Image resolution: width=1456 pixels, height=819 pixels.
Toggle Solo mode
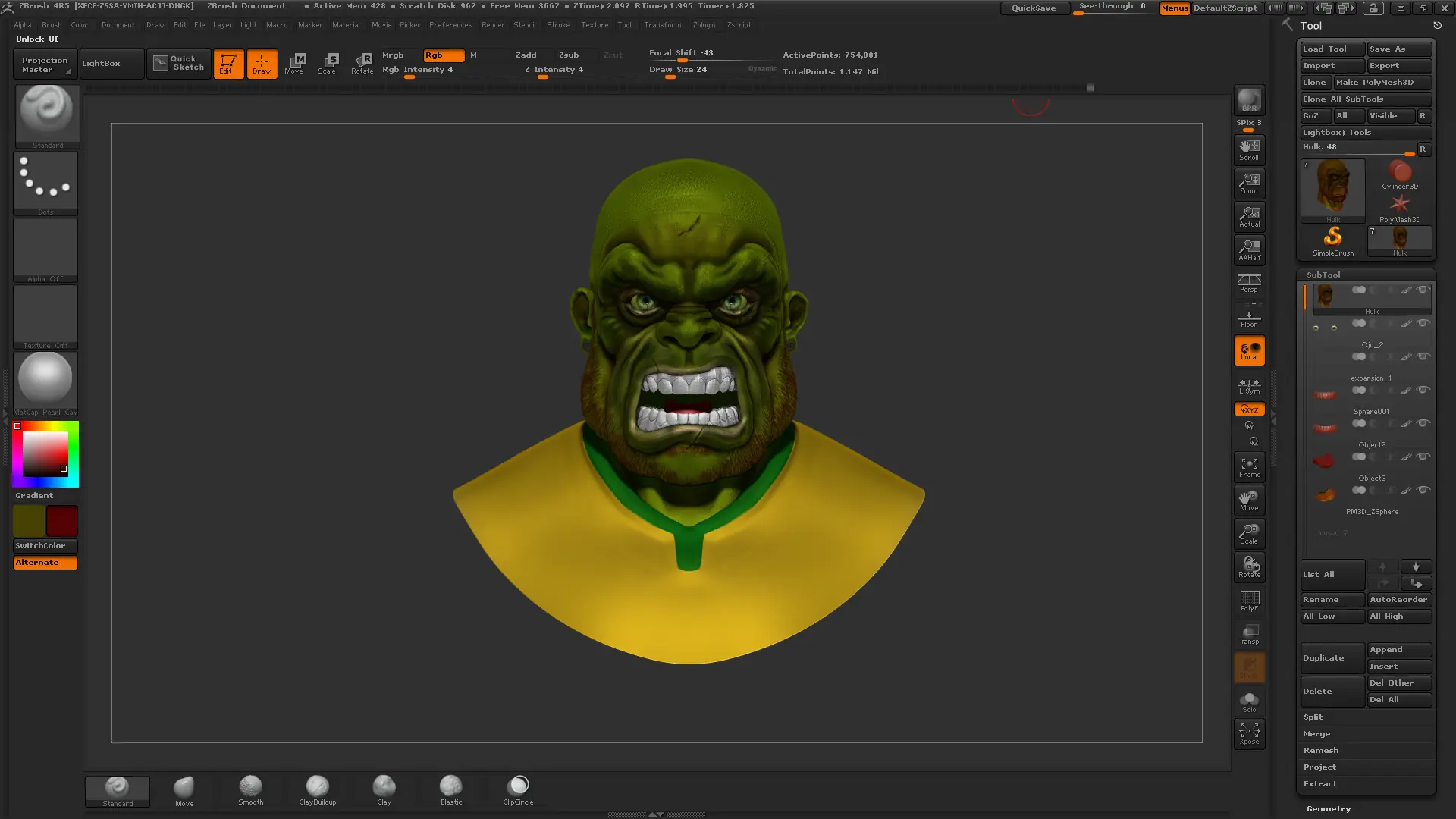click(x=1249, y=701)
